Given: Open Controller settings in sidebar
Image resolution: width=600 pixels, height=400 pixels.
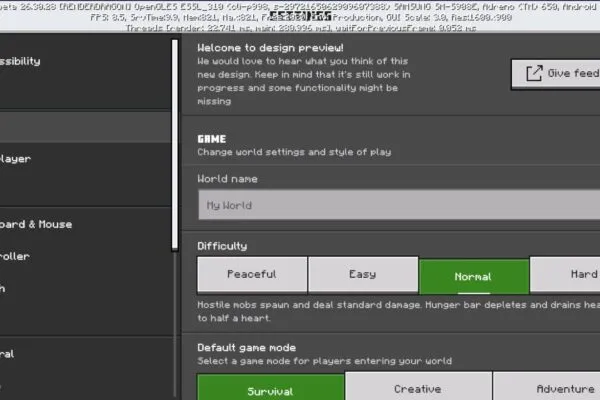Looking at the screenshot, I should pos(85,256).
